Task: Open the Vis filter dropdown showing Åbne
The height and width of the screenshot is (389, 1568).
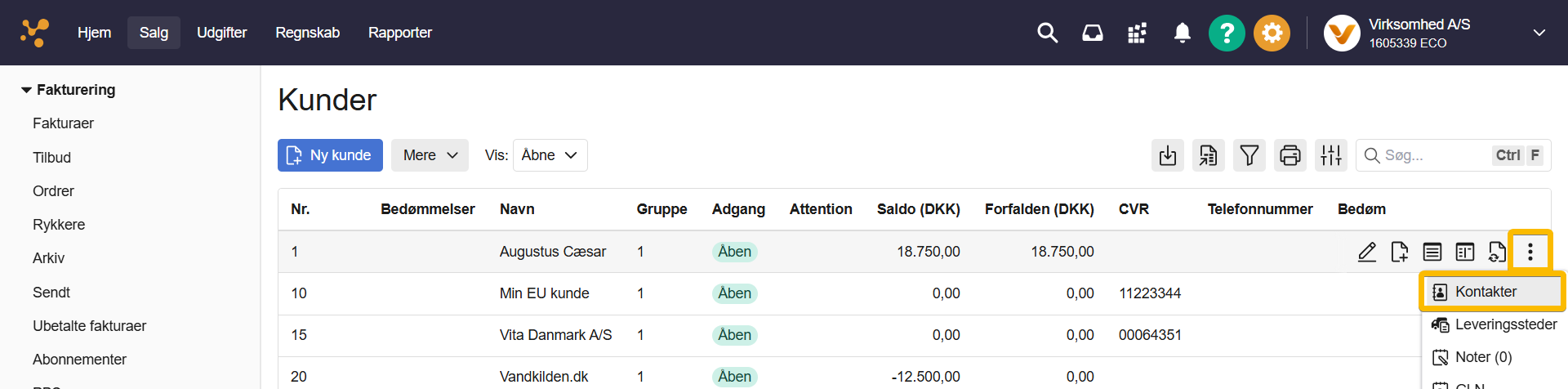Action: [x=550, y=155]
